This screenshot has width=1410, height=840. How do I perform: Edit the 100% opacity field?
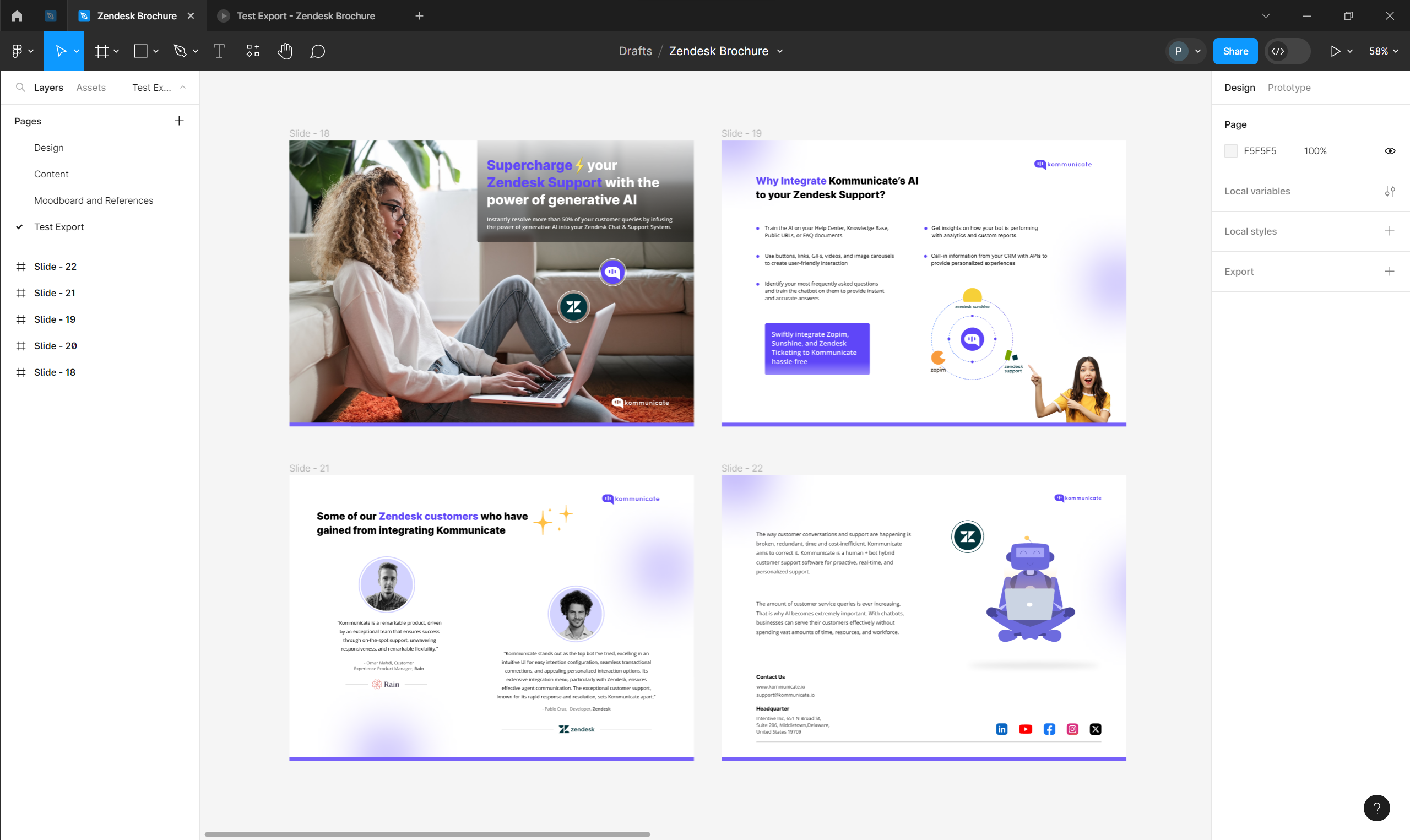pyautogui.click(x=1315, y=151)
